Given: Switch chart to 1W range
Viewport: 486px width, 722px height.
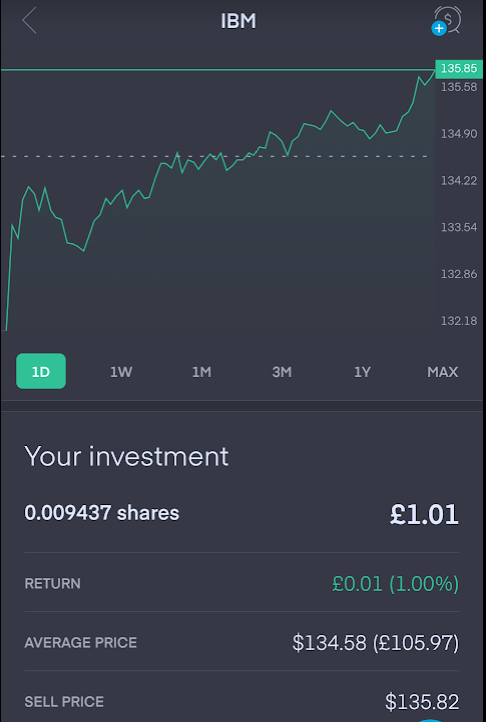Looking at the screenshot, I should tap(121, 372).
